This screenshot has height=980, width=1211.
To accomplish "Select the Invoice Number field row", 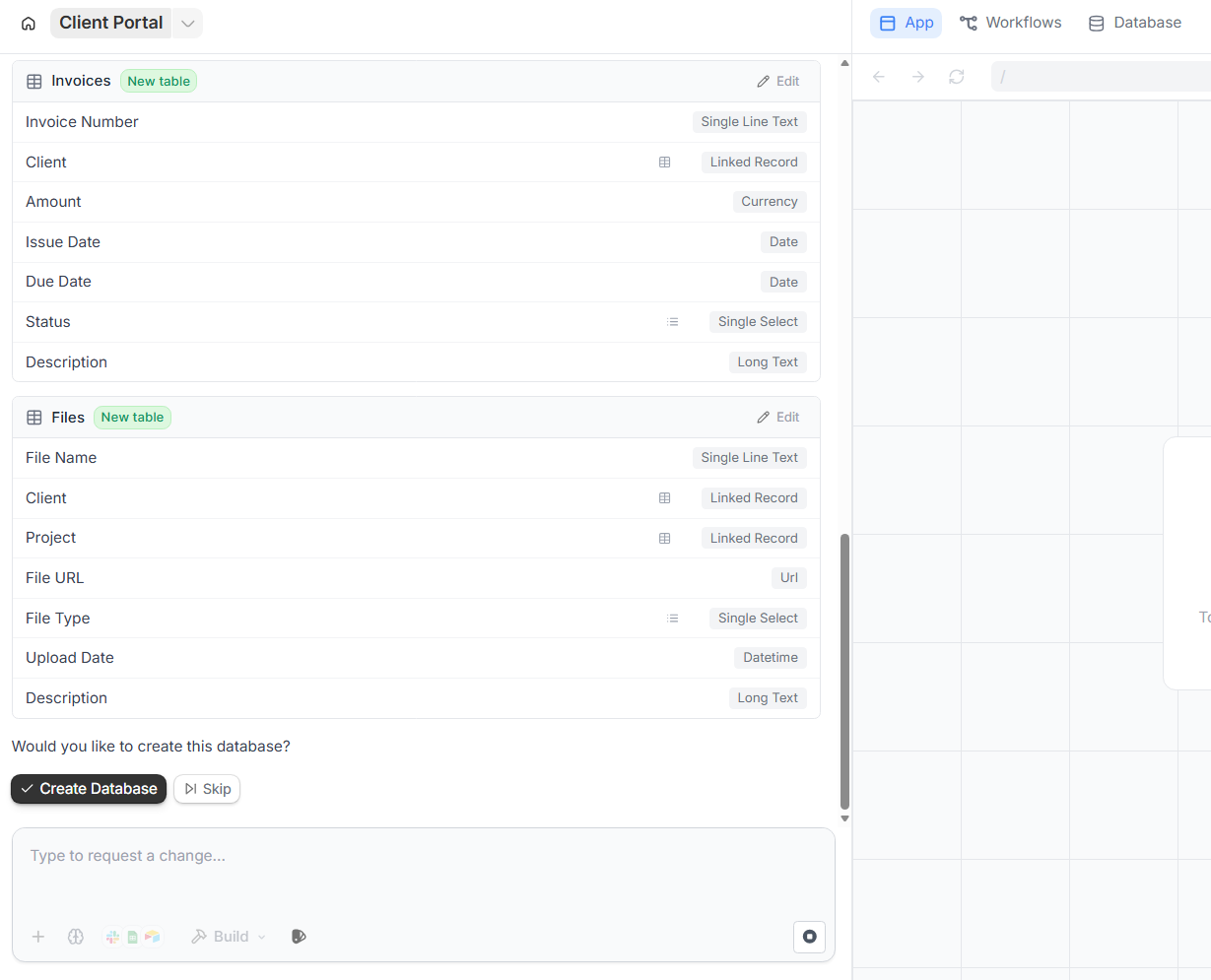I will pos(416,122).
